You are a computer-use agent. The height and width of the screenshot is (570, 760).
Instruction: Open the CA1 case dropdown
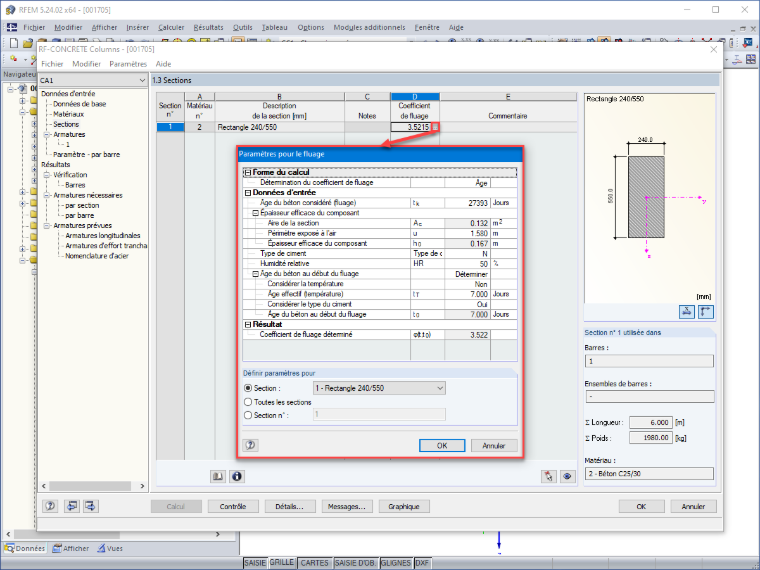tap(93, 80)
